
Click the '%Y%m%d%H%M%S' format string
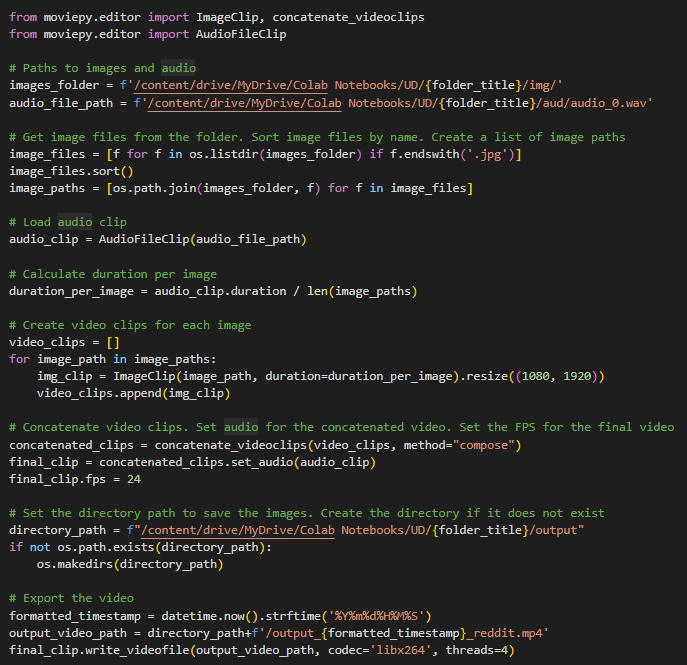(377, 617)
